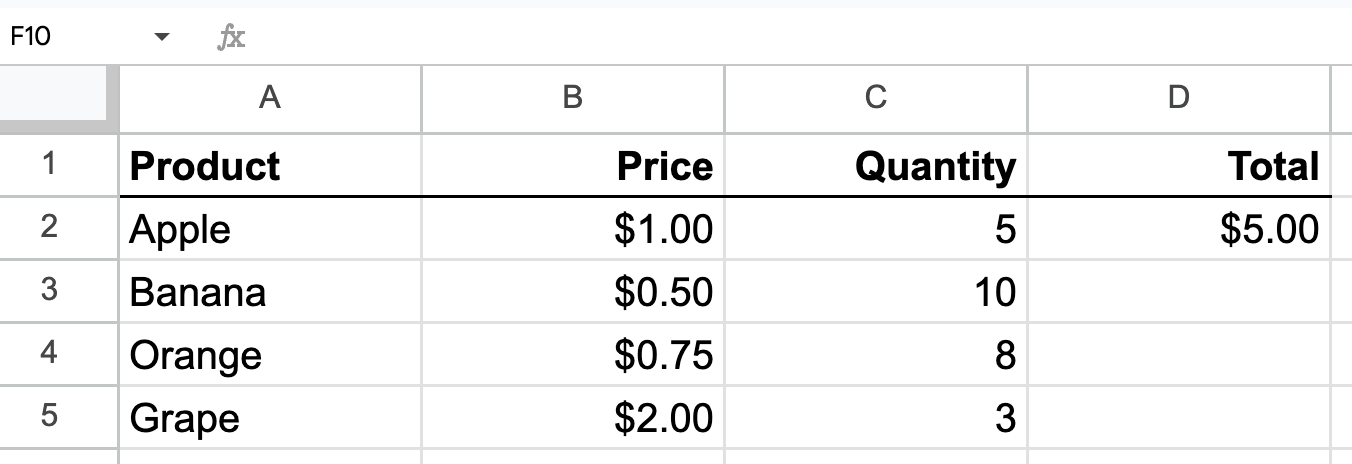Viewport: 1352px width, 464px height.
Task: Select column A header
Action: pos(270,98)
